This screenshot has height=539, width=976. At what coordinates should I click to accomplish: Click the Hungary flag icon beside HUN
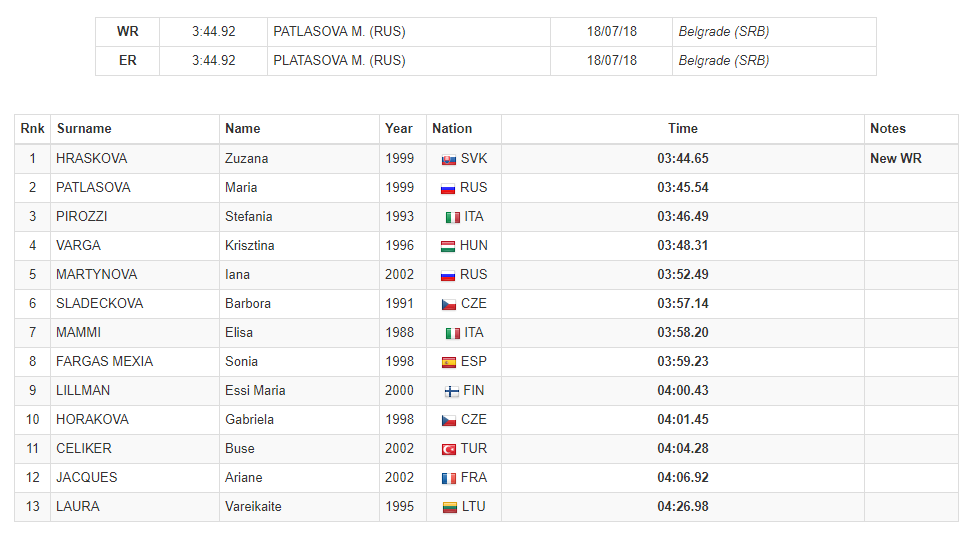click(x=448, y=246)
